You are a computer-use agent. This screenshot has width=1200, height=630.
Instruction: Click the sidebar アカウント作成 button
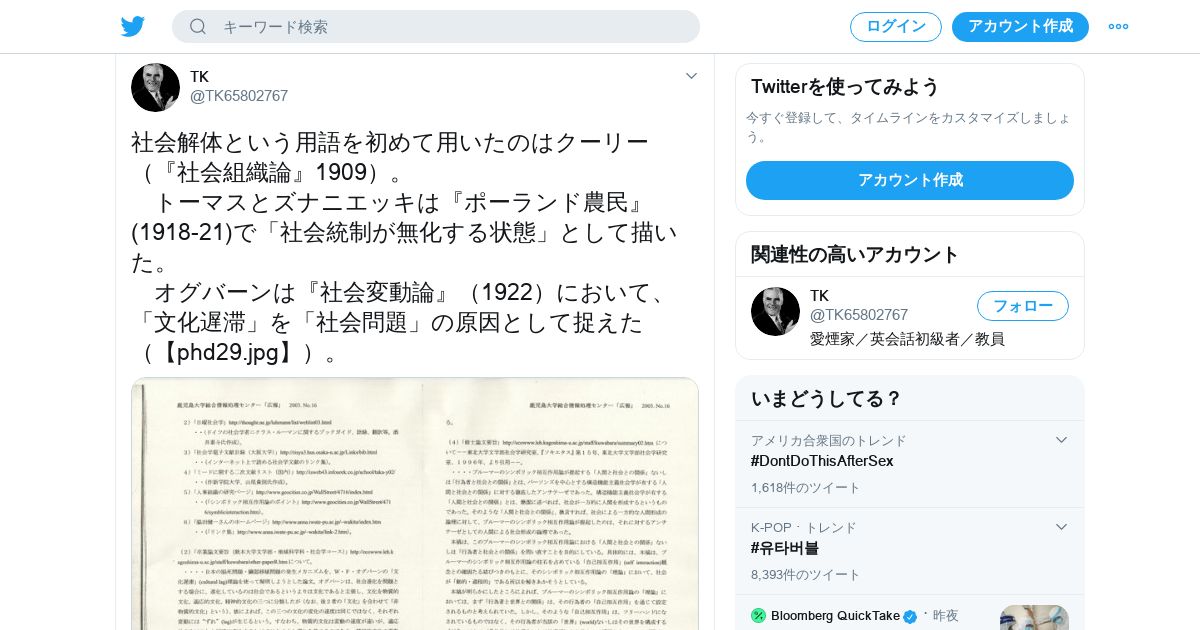coord(910,180)
